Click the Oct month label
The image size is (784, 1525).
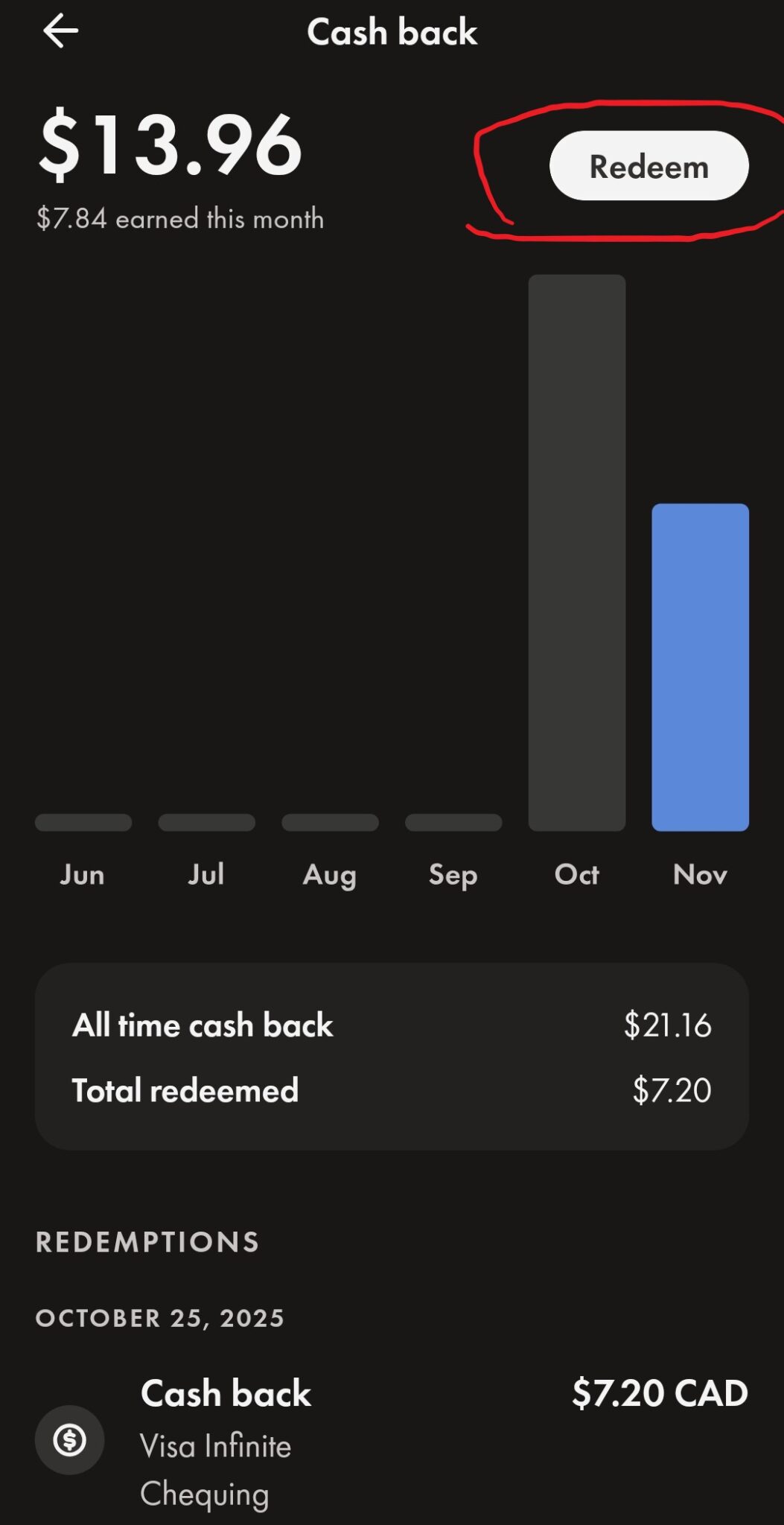tap(576, 874)
